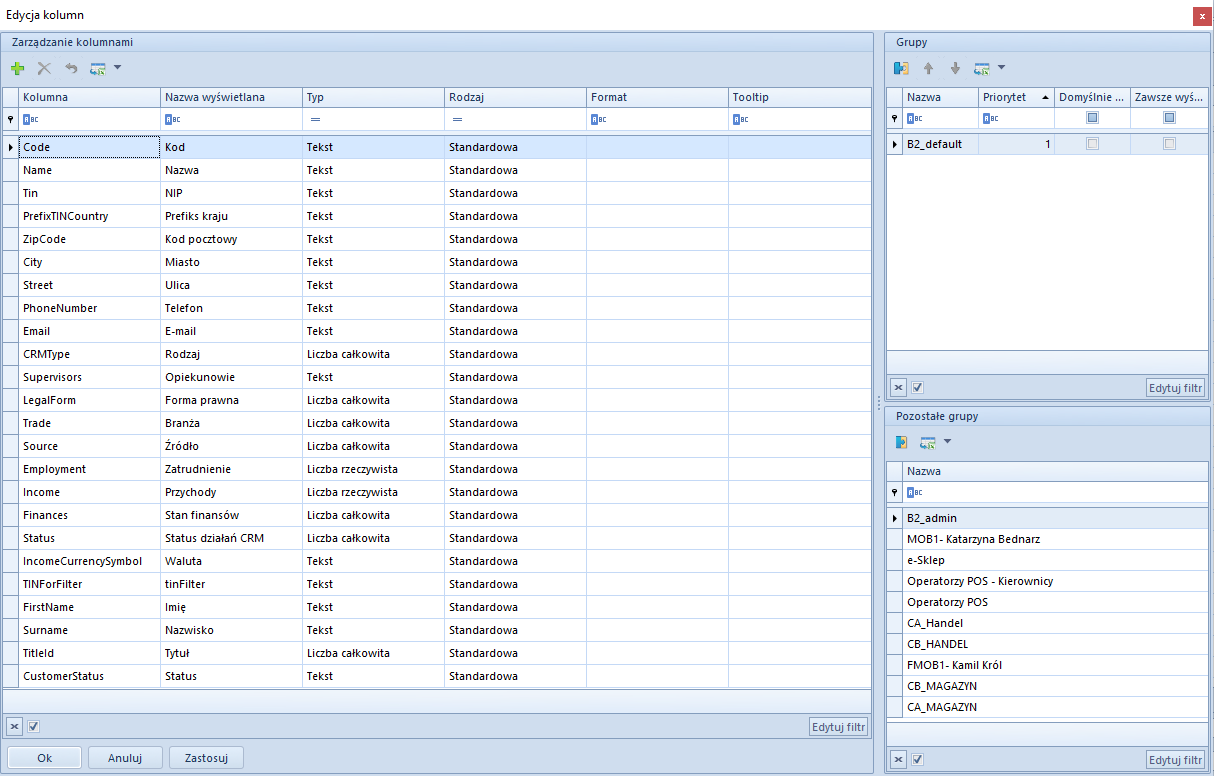
Task: Toggle filter enabled checkbox below columns table
Action: 33,726
